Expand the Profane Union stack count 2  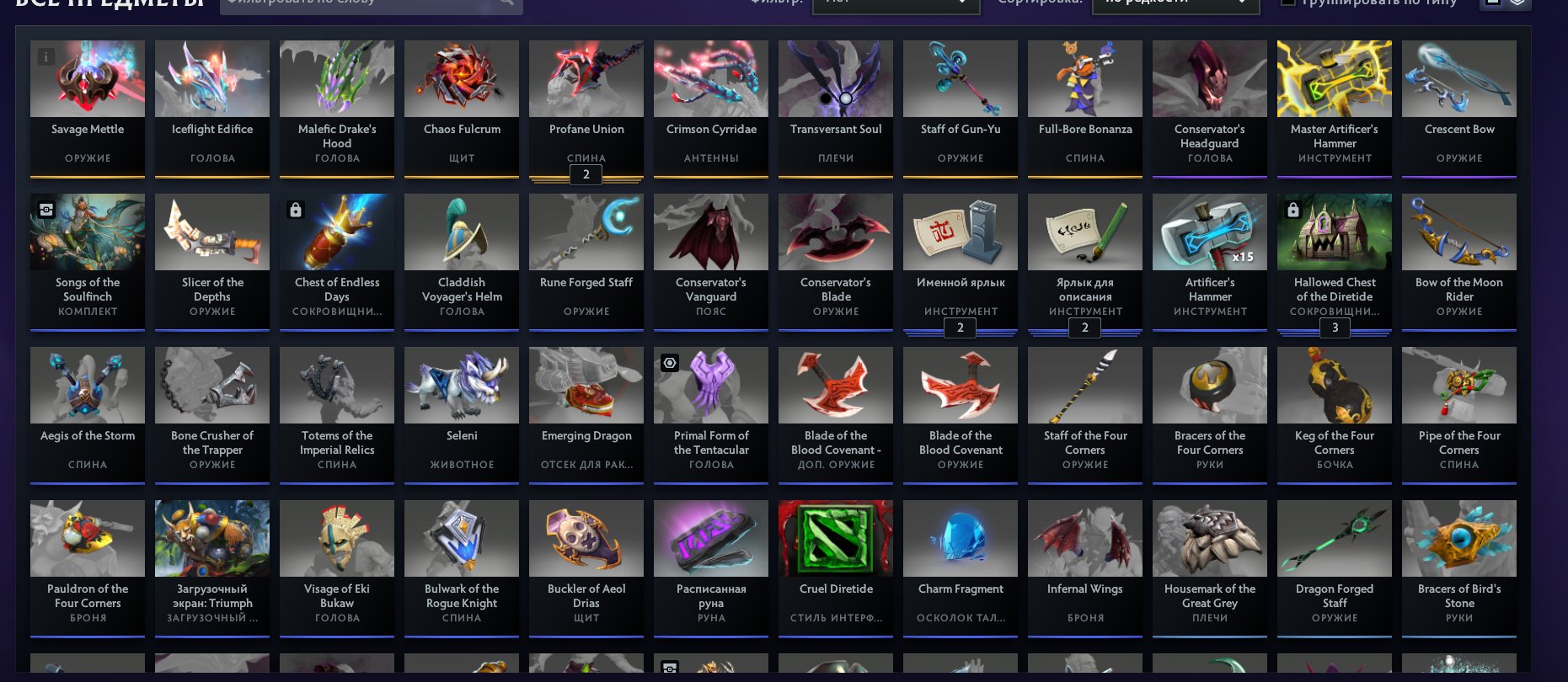586,174
